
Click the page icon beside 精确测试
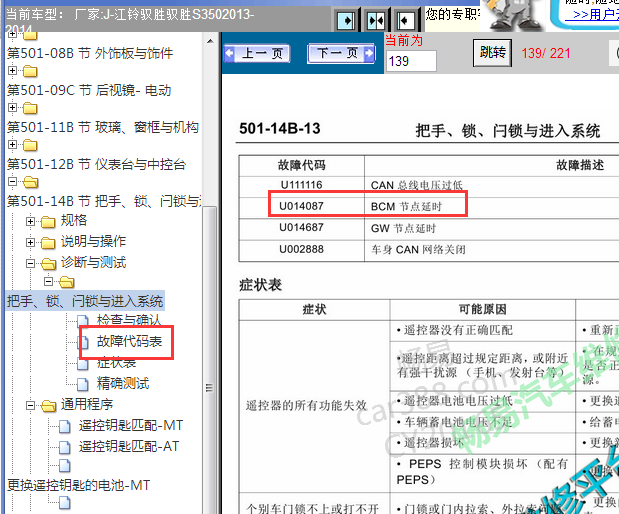pos(83,384)
